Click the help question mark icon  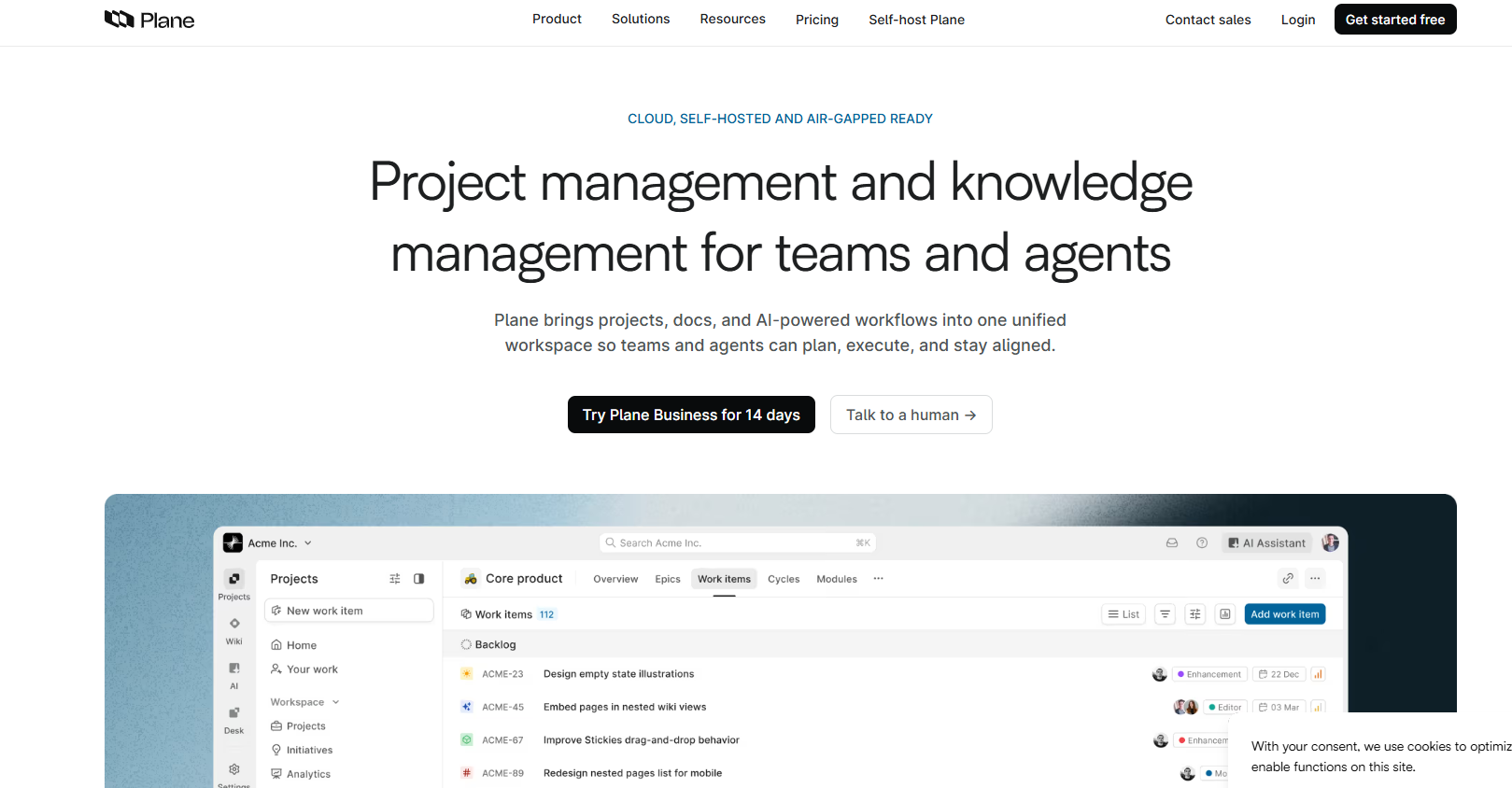[x=1202, y=542]
